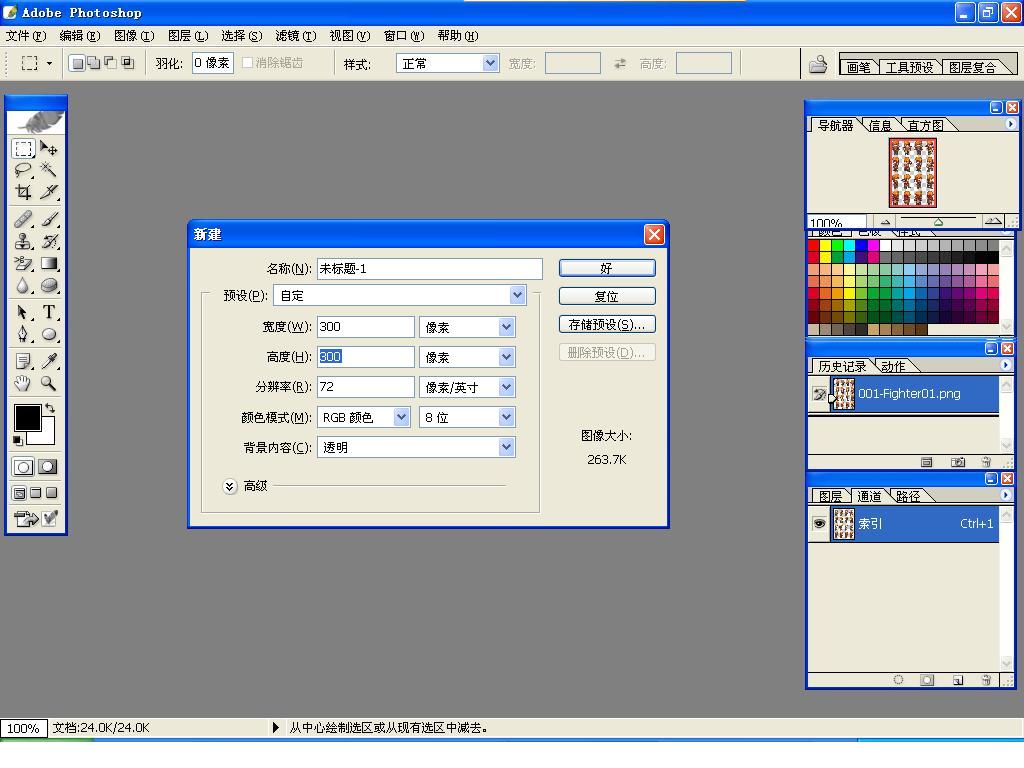
Task: Choose Add to selection mode in options bar
Action: [94, 63]
